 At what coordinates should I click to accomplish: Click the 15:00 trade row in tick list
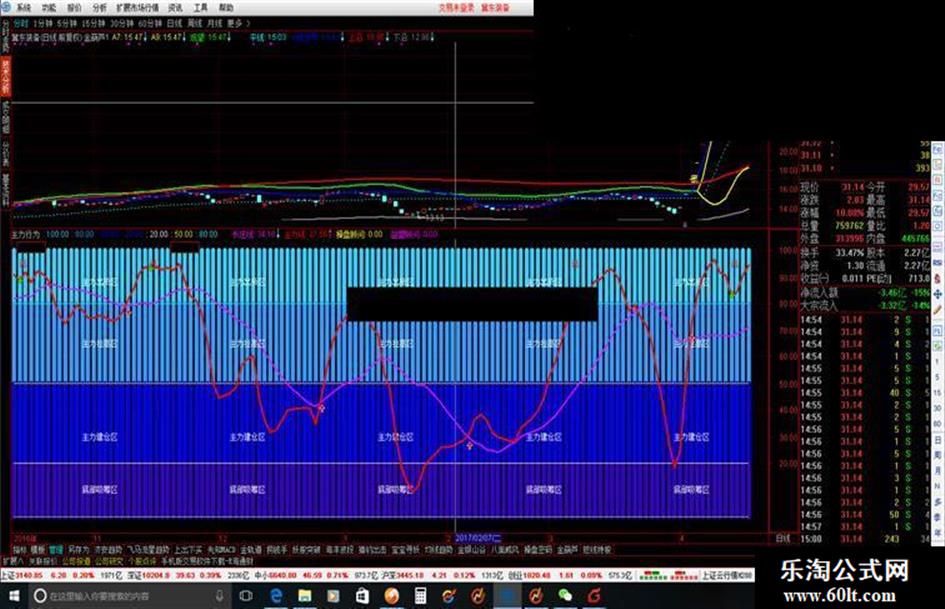click(864, 538)
